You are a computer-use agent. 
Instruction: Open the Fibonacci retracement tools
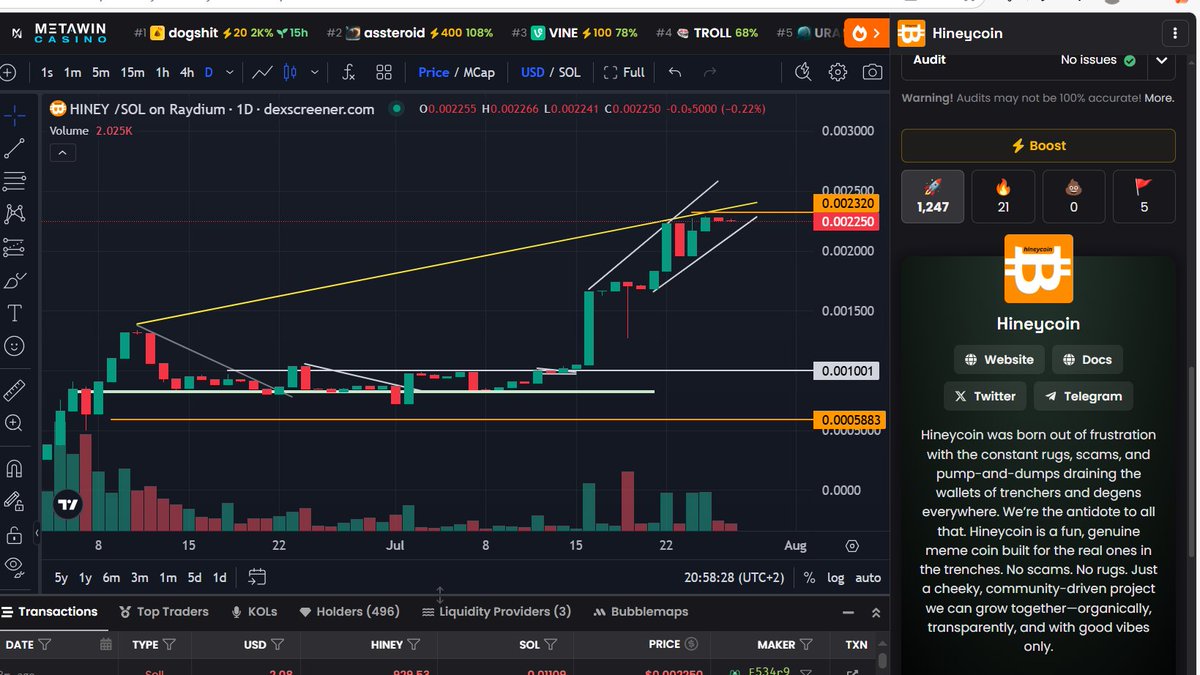pos(14,181)
